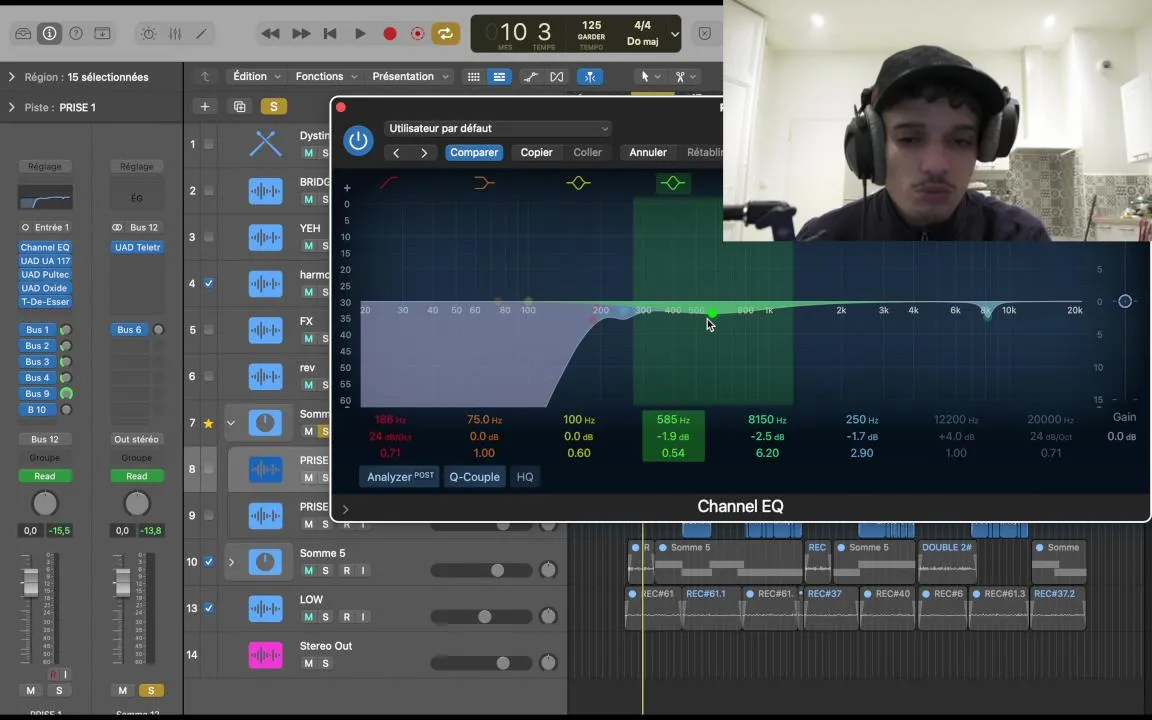Image resolution: width=1152 pixels, height=720 pixels.
Task: Go to the beginning of project
Action: tap(330, 34)
